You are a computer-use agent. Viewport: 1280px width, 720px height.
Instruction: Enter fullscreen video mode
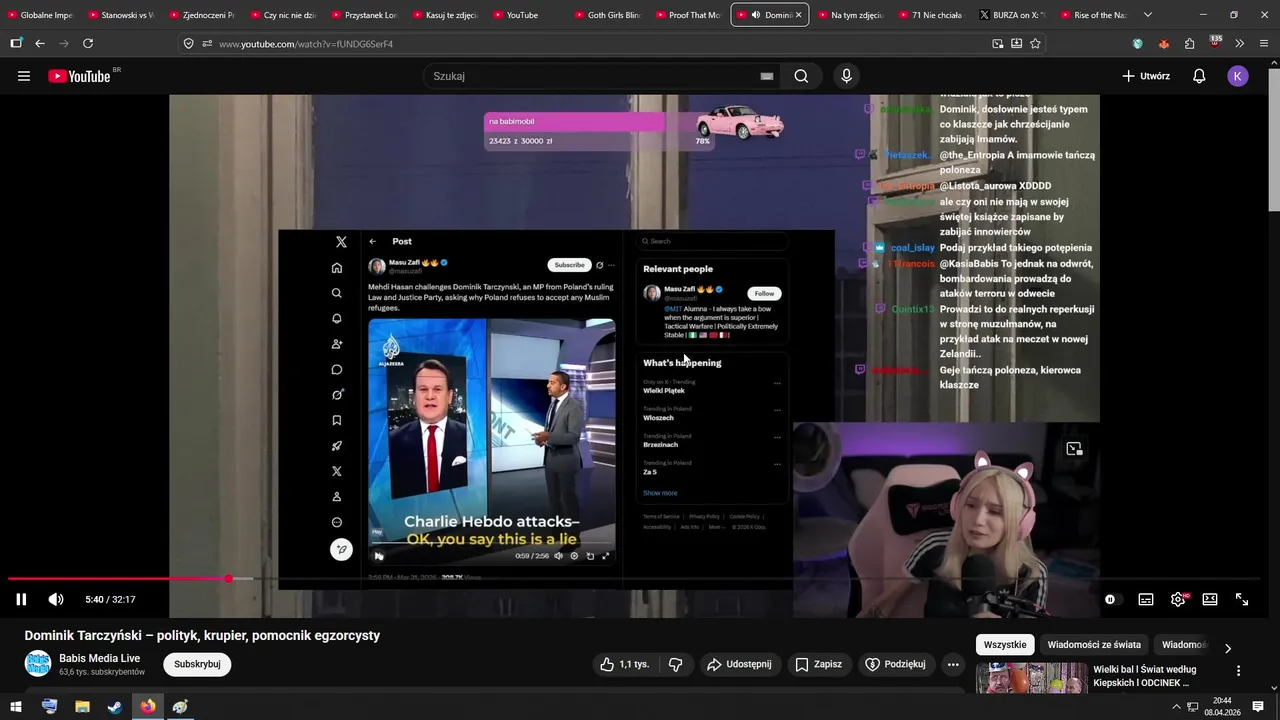[x=1242, y=599]
